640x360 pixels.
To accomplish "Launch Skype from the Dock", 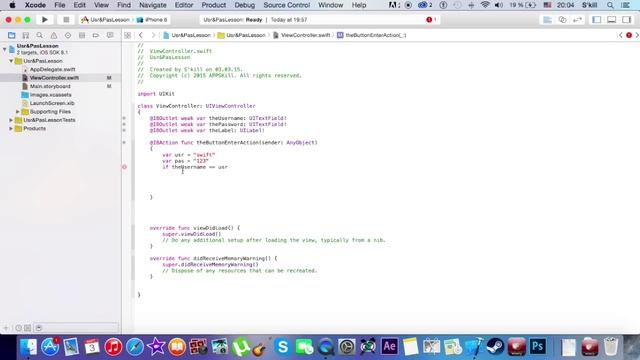I will coord(282,347).
